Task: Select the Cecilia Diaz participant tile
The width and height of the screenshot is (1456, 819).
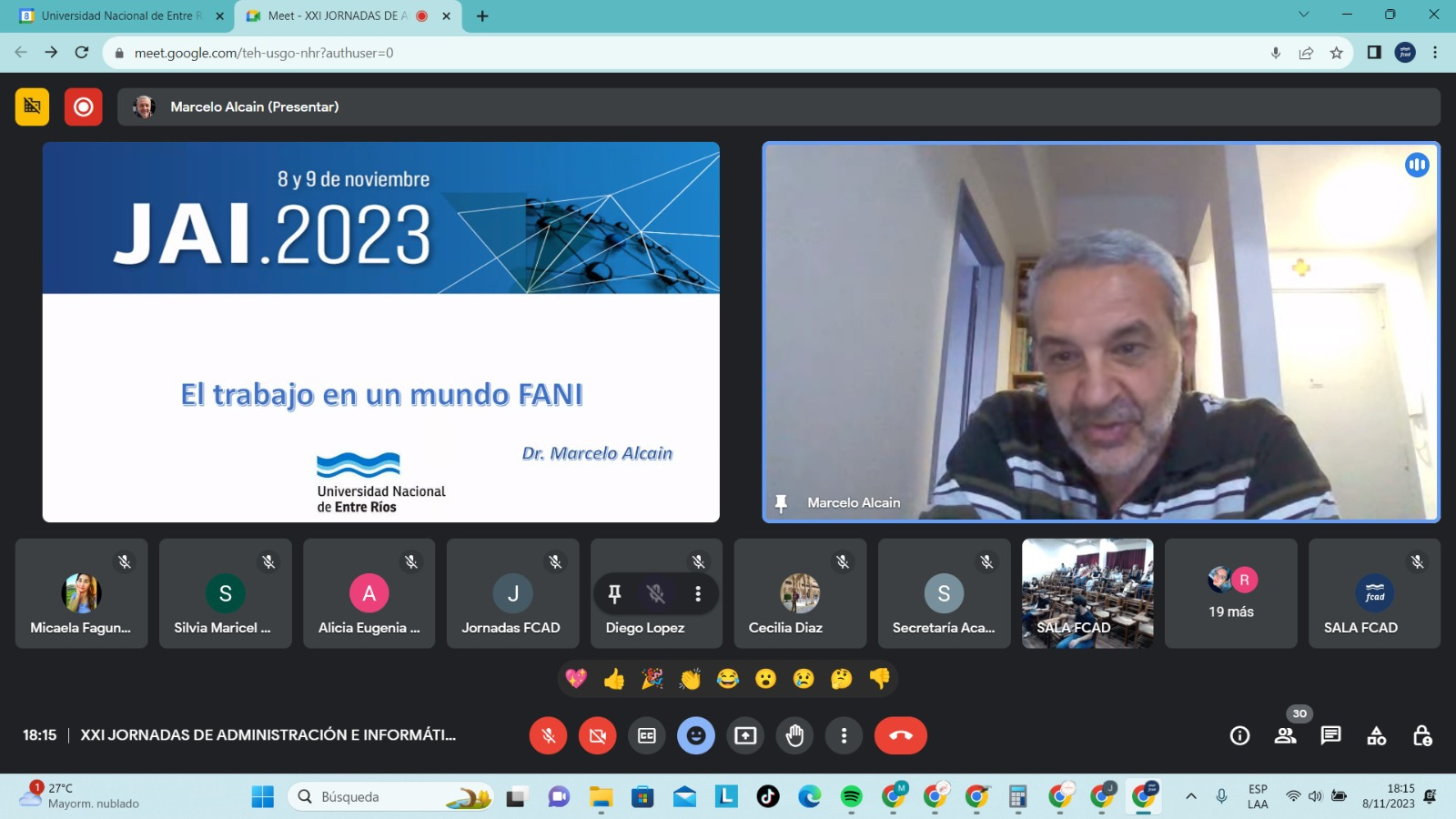Action: click(800, 593)
